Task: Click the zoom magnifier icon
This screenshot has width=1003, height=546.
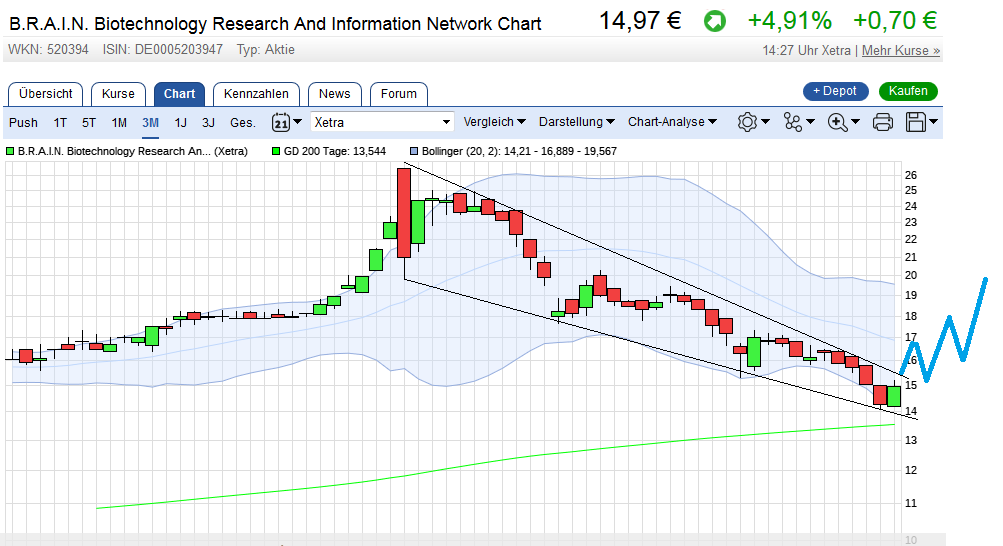Action: click(x=843, y=122)
